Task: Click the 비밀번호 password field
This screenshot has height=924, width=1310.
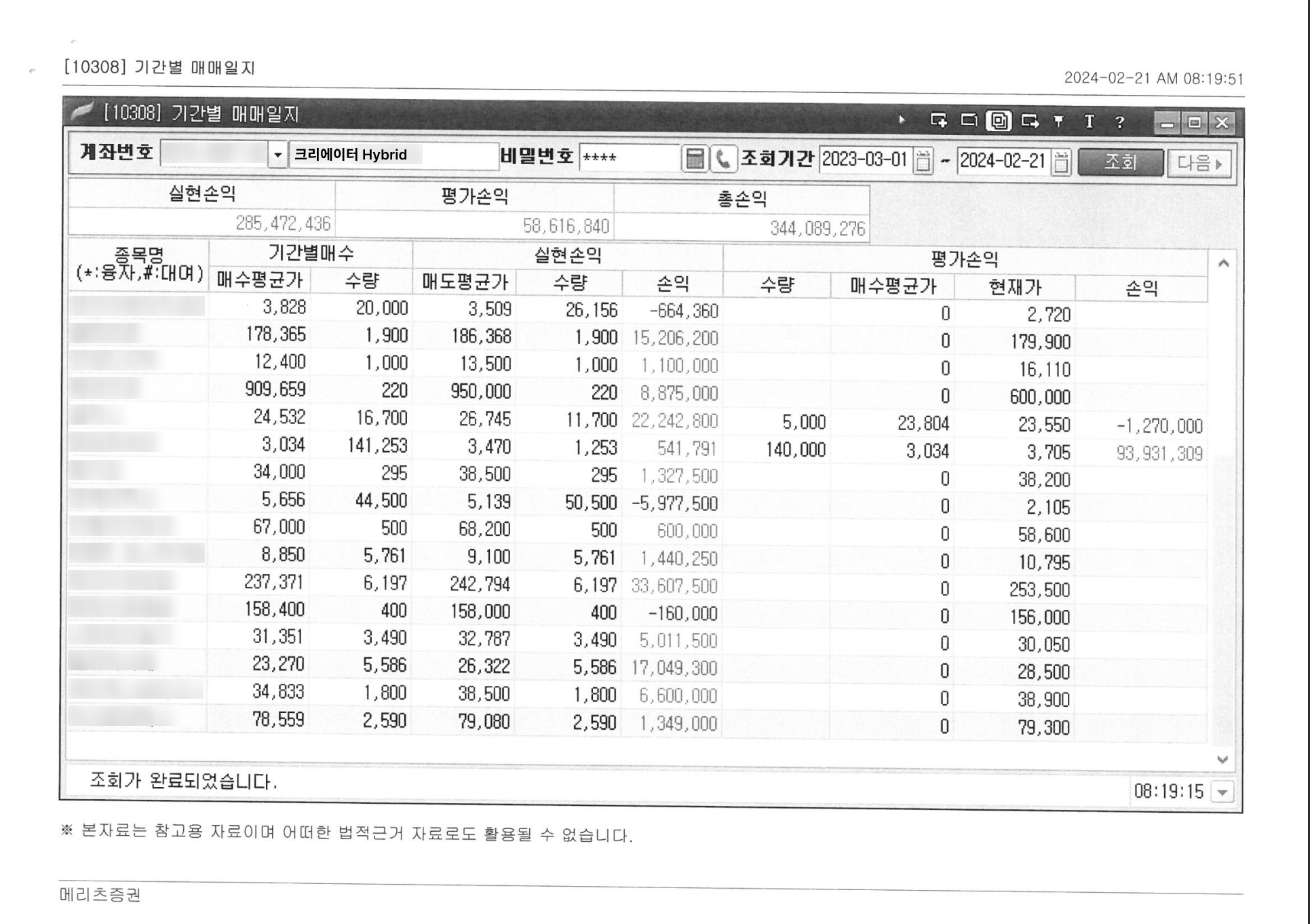Action: click(x=630, y=157)
